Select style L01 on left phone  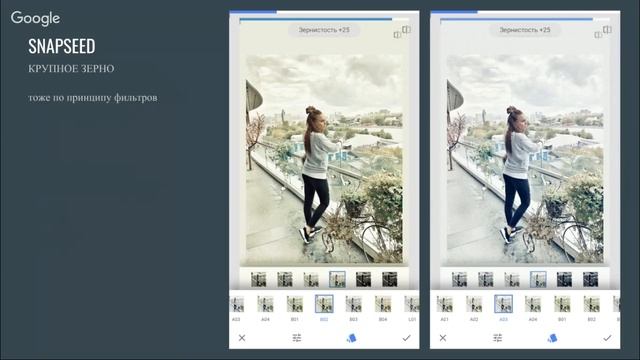[x=411, y=309]
